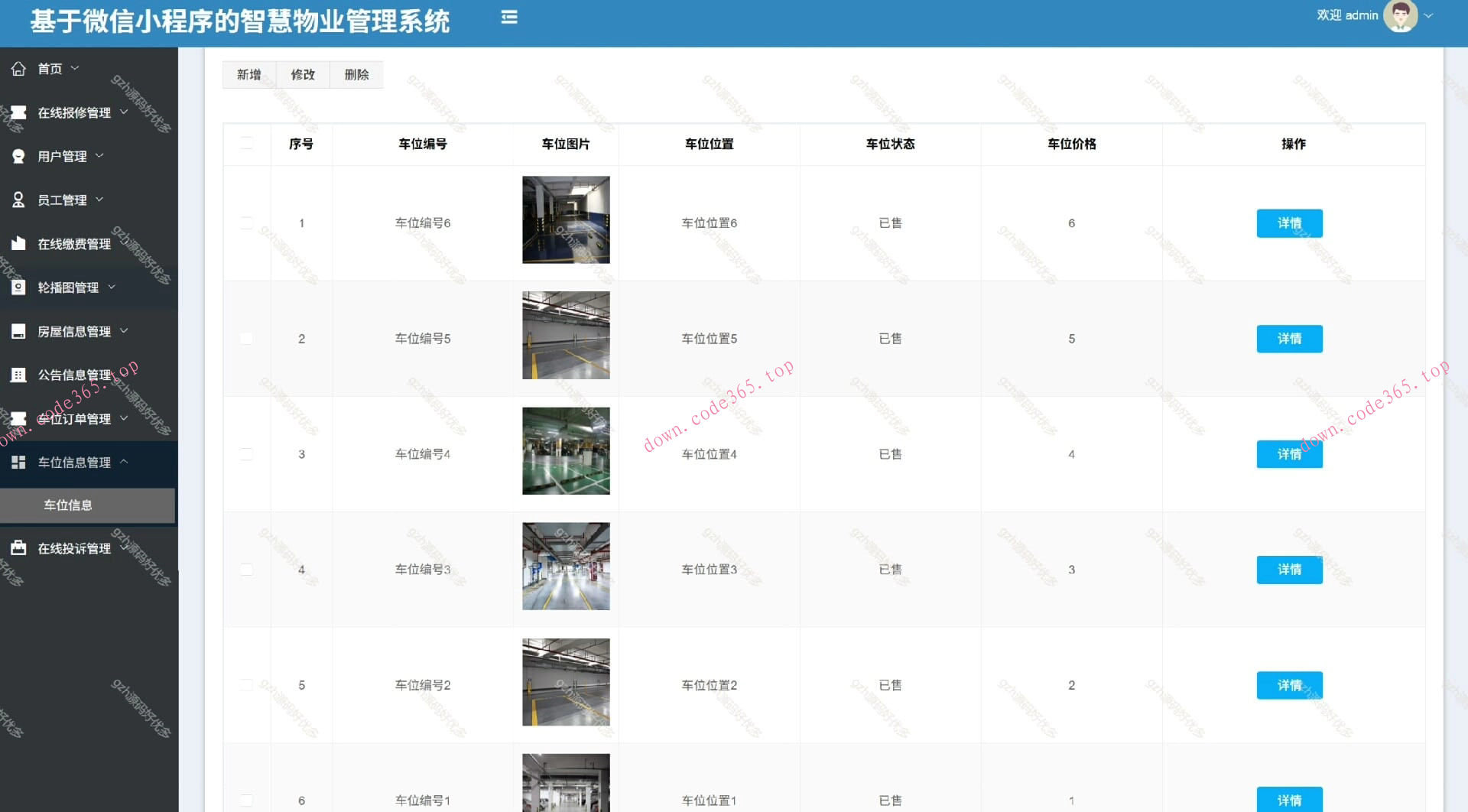Click 详情 button for 车位编号5
The image size is (1468, 812).
point(1289,339)
